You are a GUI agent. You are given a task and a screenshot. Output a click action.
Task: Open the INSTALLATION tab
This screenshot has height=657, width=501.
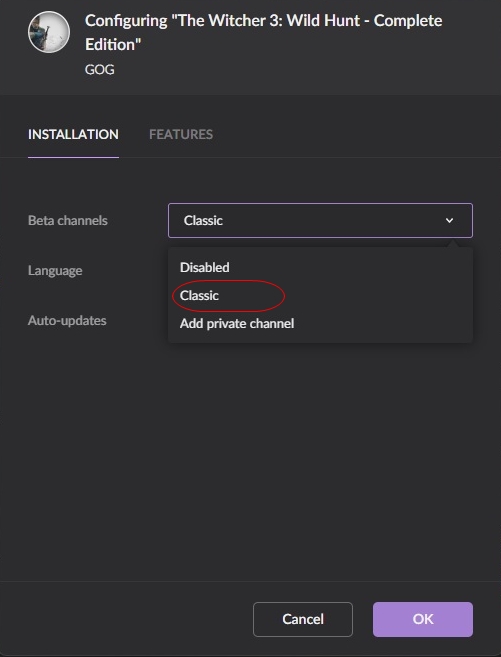point(73,135)
